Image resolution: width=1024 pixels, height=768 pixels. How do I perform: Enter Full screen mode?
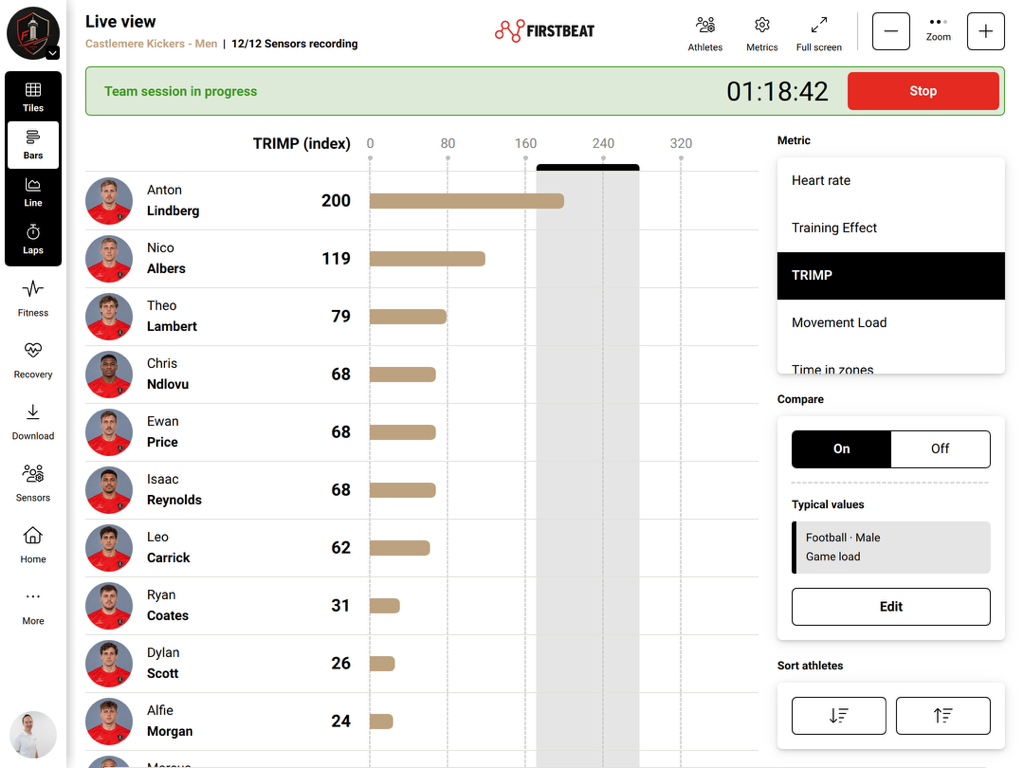819,34
